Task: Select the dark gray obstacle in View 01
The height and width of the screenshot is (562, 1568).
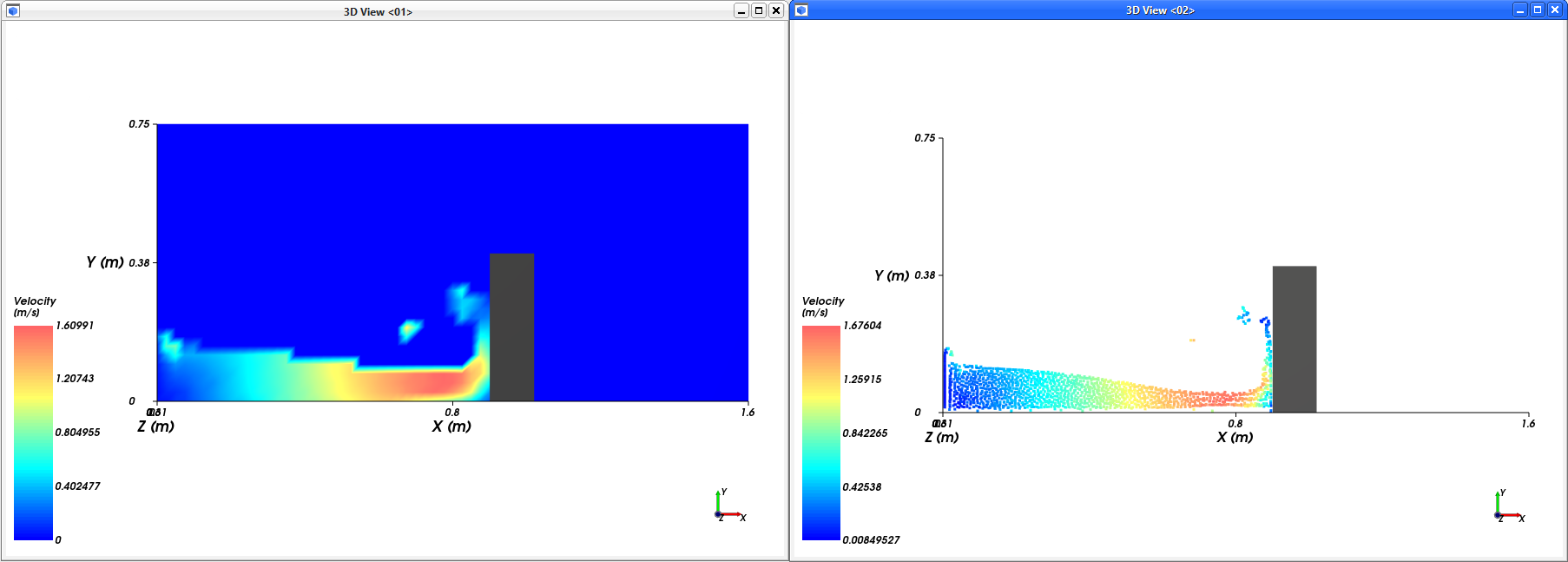Action: tap(511, 327)
